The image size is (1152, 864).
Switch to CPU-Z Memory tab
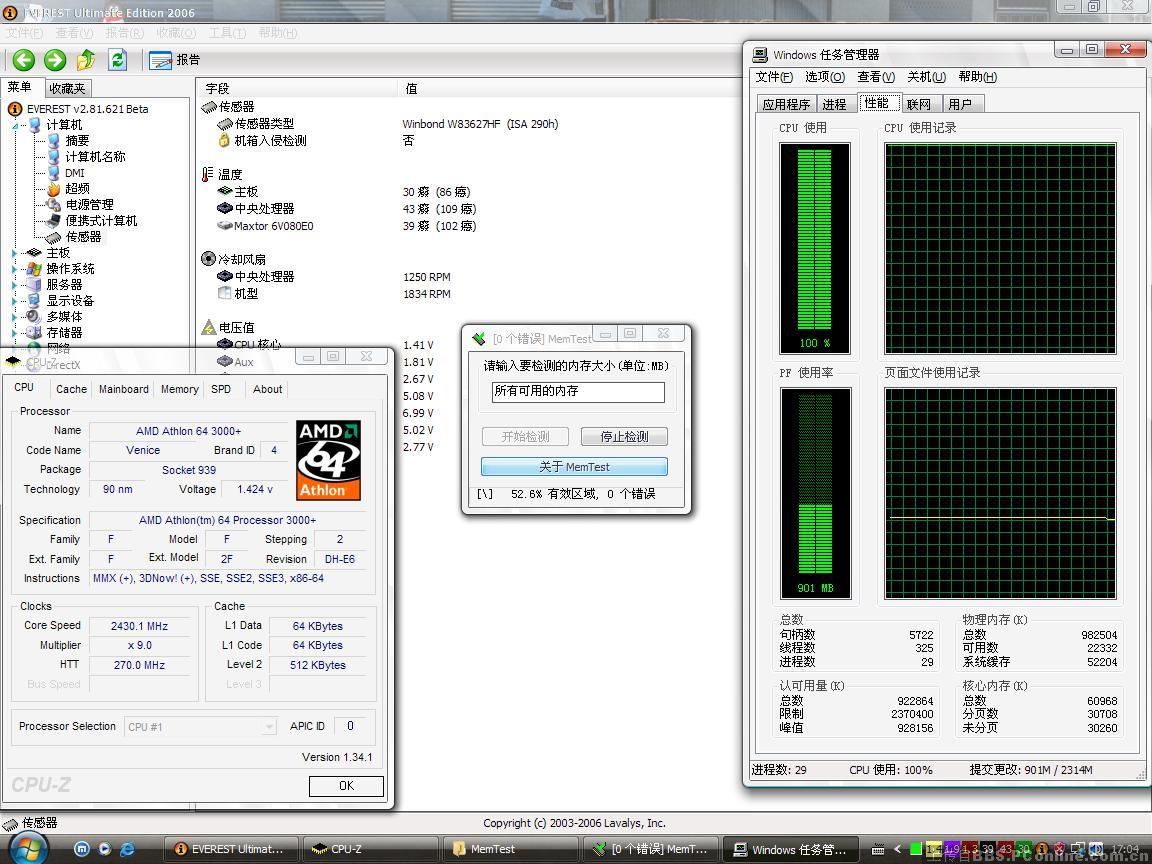click(x=179, y=389)
